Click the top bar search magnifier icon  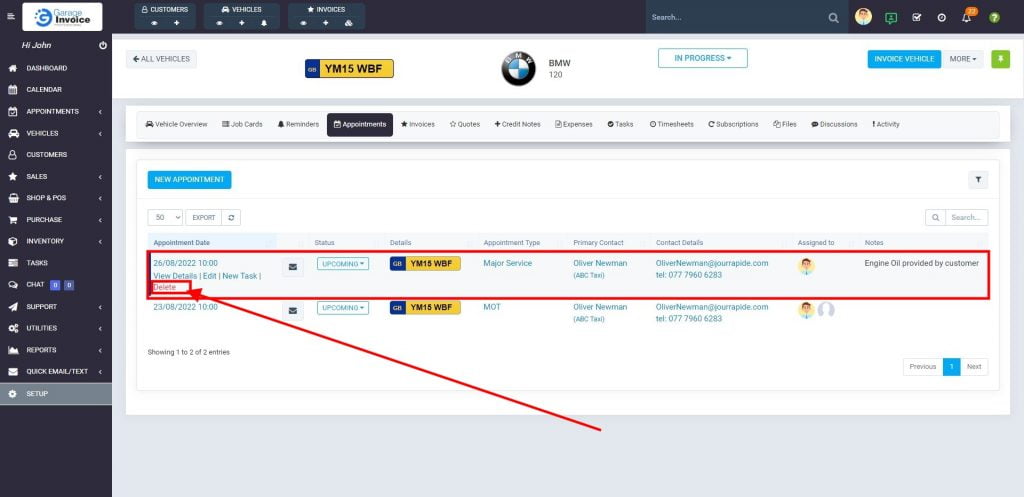click(x=834, y=18)
